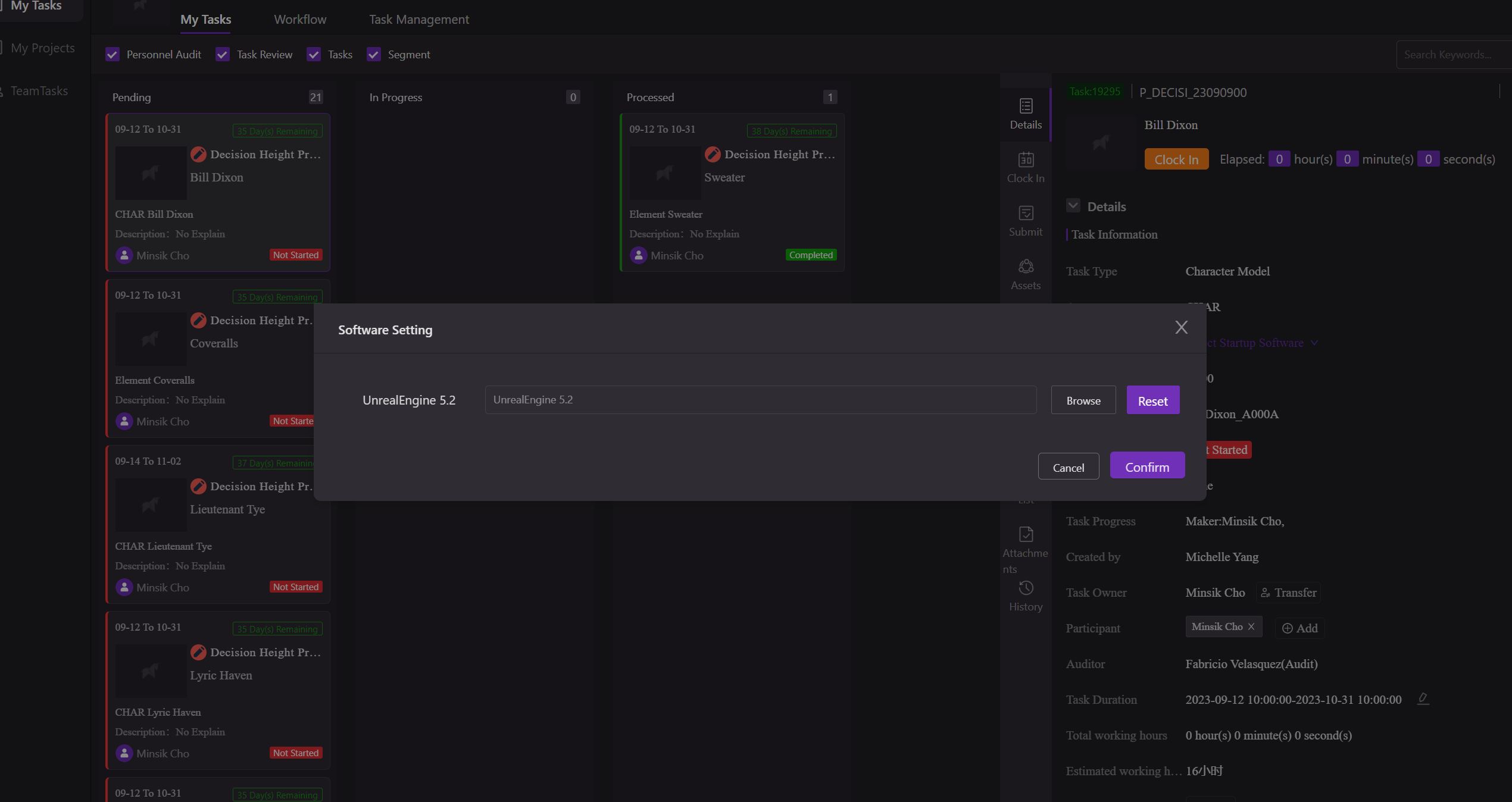Image resolution: width=1512 pixels, height=802 pixels.
Task: Click red status icon on Bill Dixon card
Action: pyautogui.click(x=199, y=155)
